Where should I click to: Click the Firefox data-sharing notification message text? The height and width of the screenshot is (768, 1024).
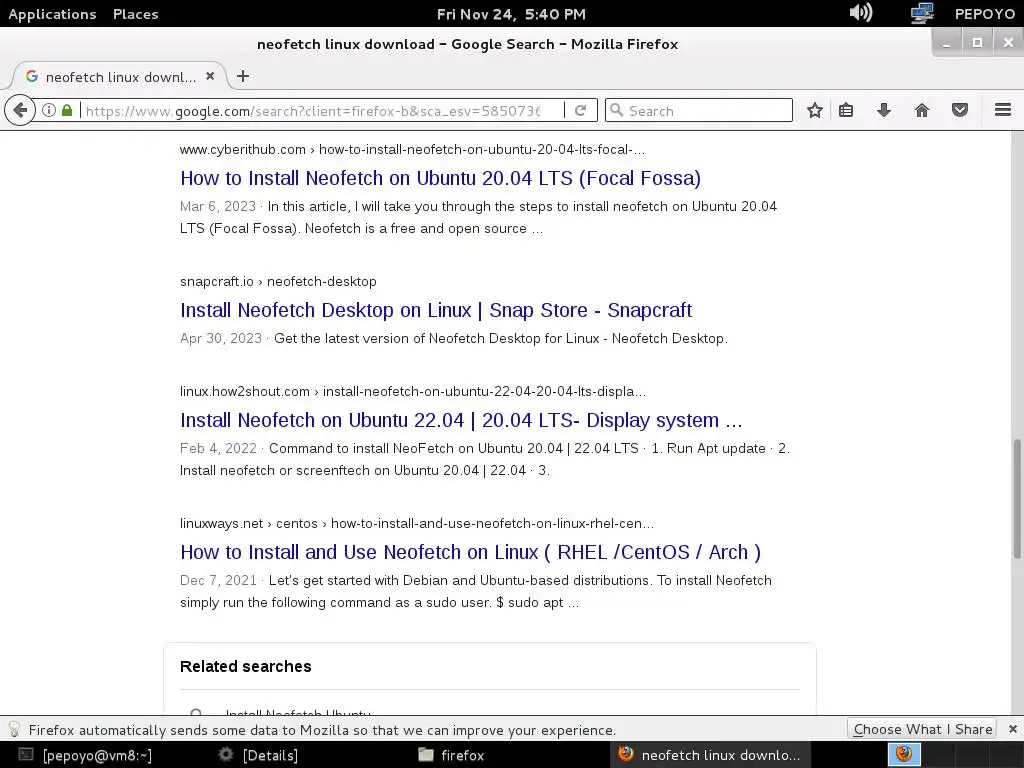pos(322,729)
